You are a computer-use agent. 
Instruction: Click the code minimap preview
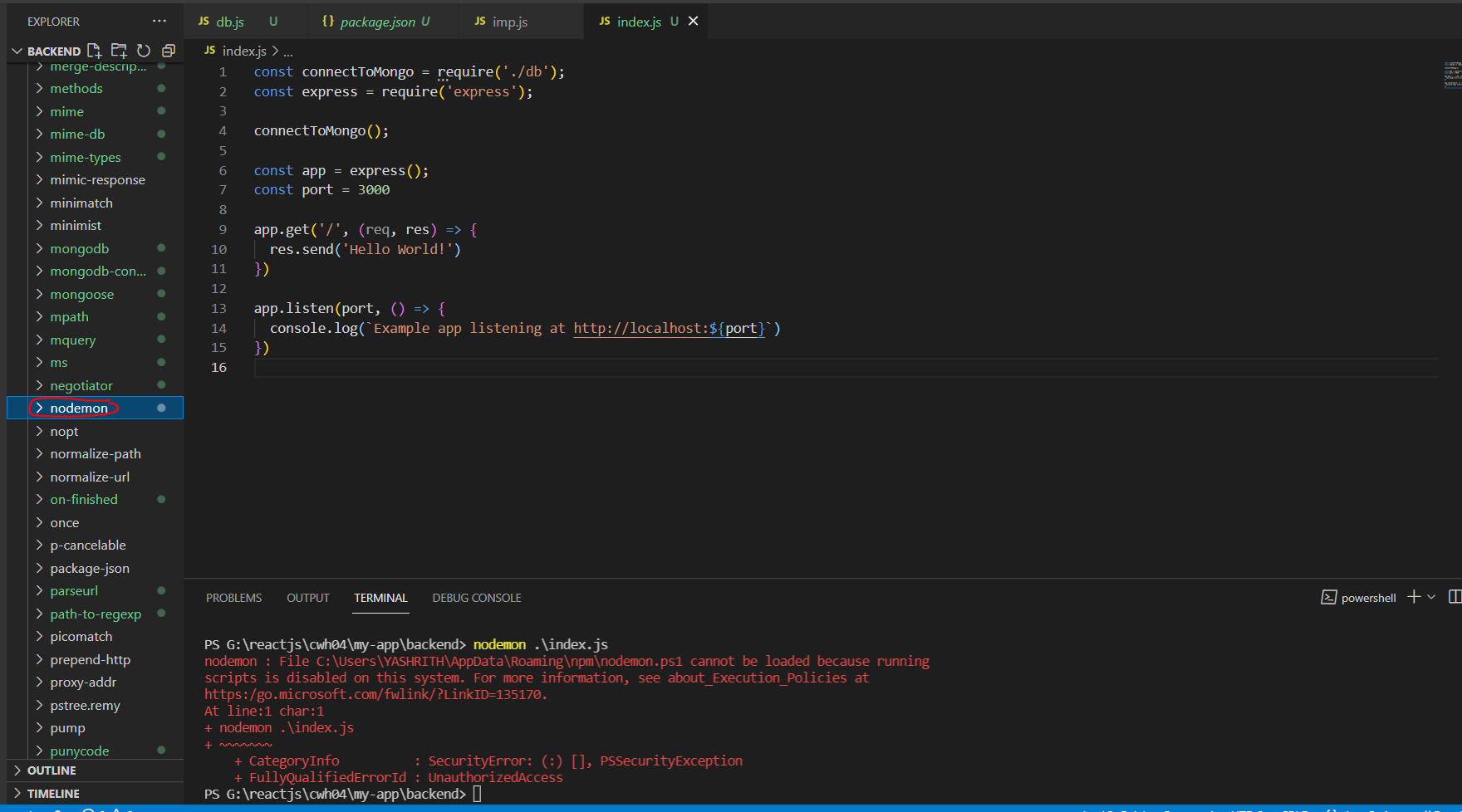[x=1451, y=75]
